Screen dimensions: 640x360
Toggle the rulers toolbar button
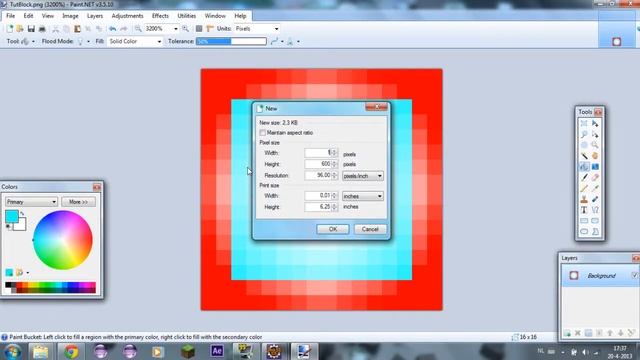point(210,29)
